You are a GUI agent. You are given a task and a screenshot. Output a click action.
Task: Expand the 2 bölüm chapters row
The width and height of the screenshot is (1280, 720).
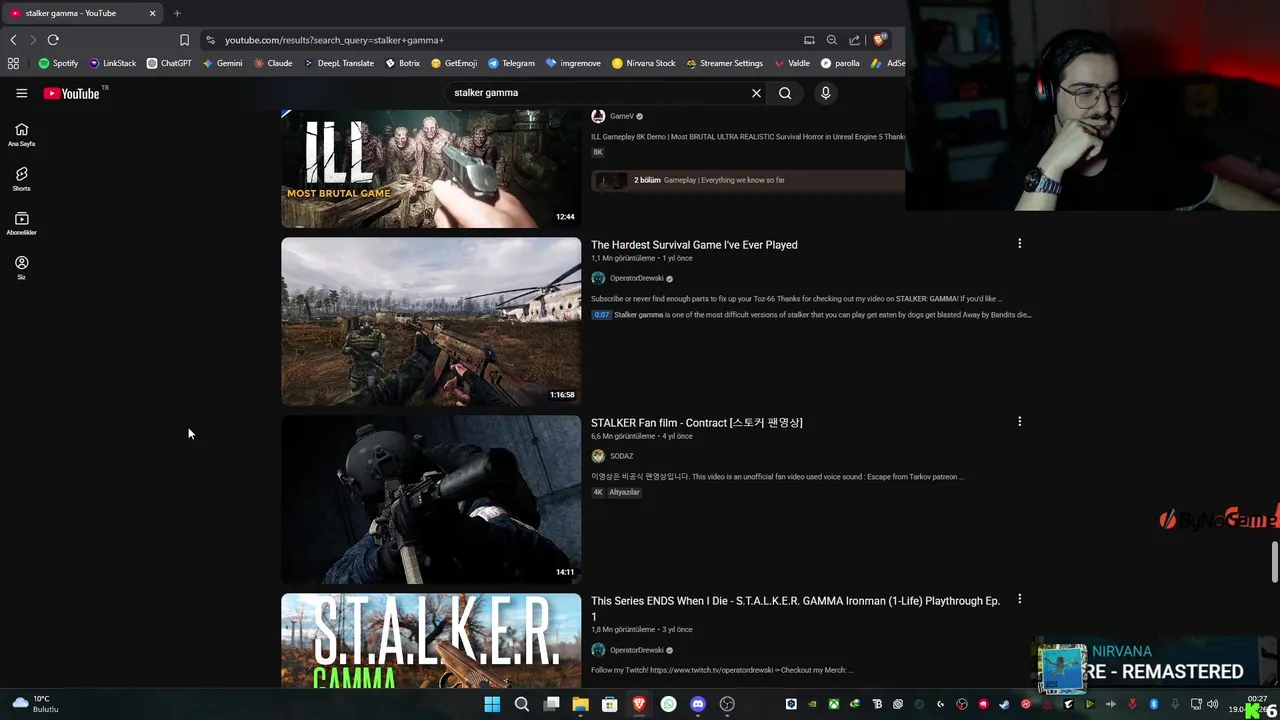coord(748,180)
